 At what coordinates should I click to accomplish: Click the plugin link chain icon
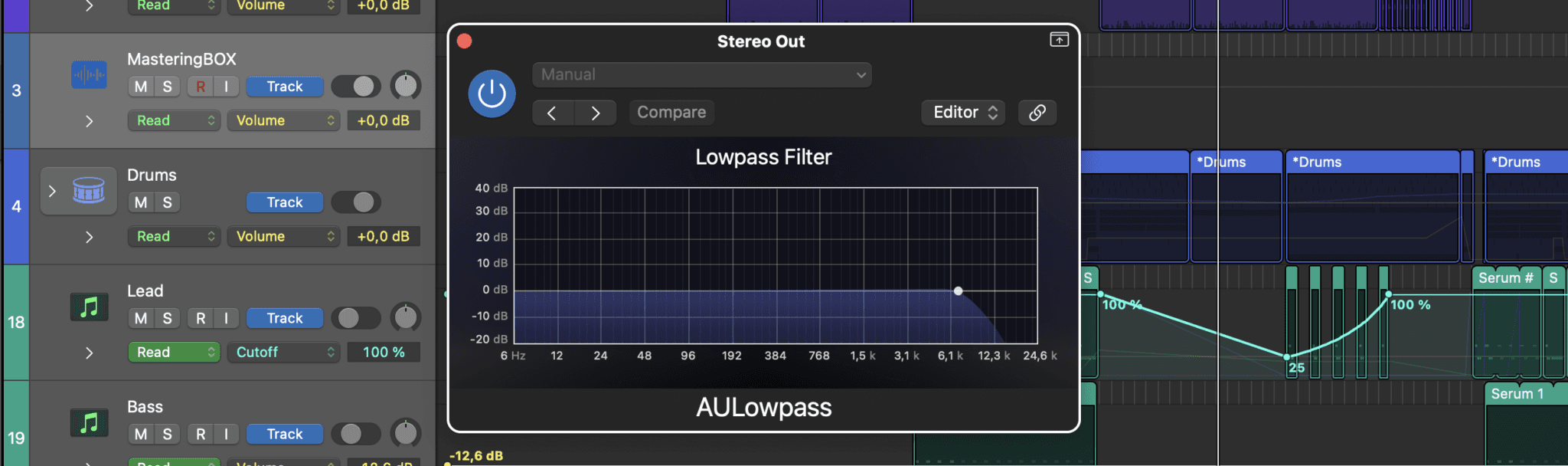point(1037,113)
